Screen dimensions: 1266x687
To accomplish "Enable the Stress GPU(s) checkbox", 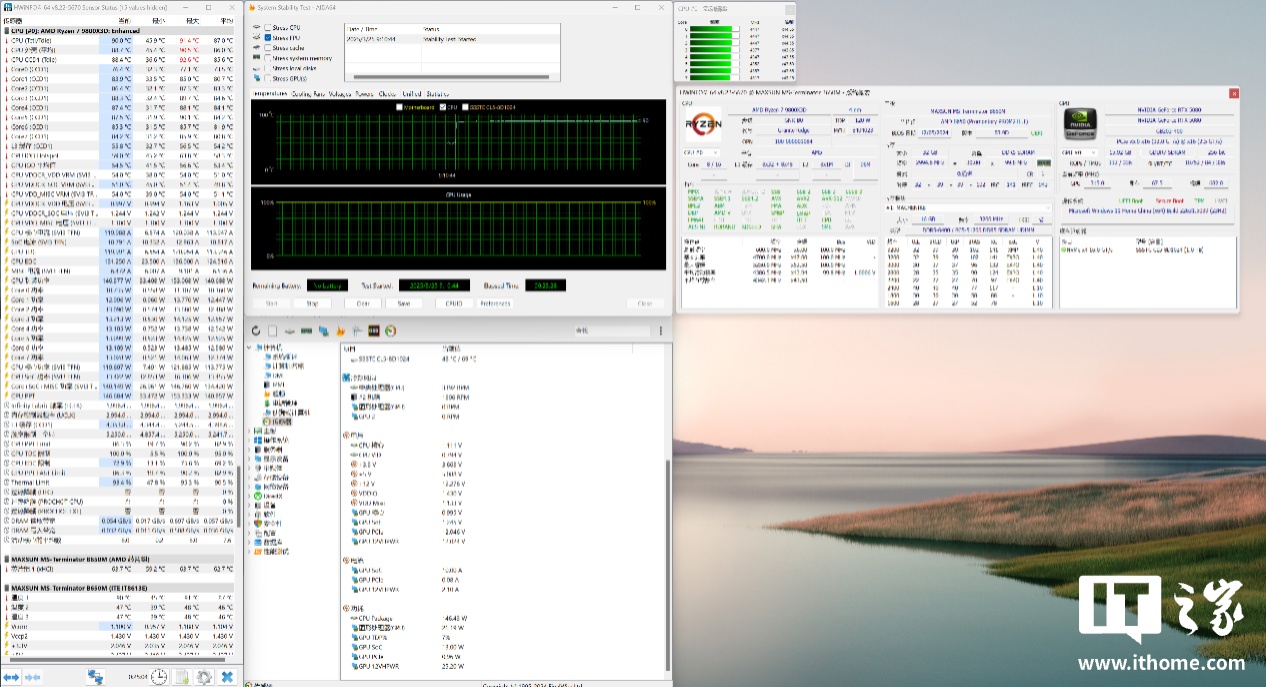I will pyautogui.click(x=268, y=78).
